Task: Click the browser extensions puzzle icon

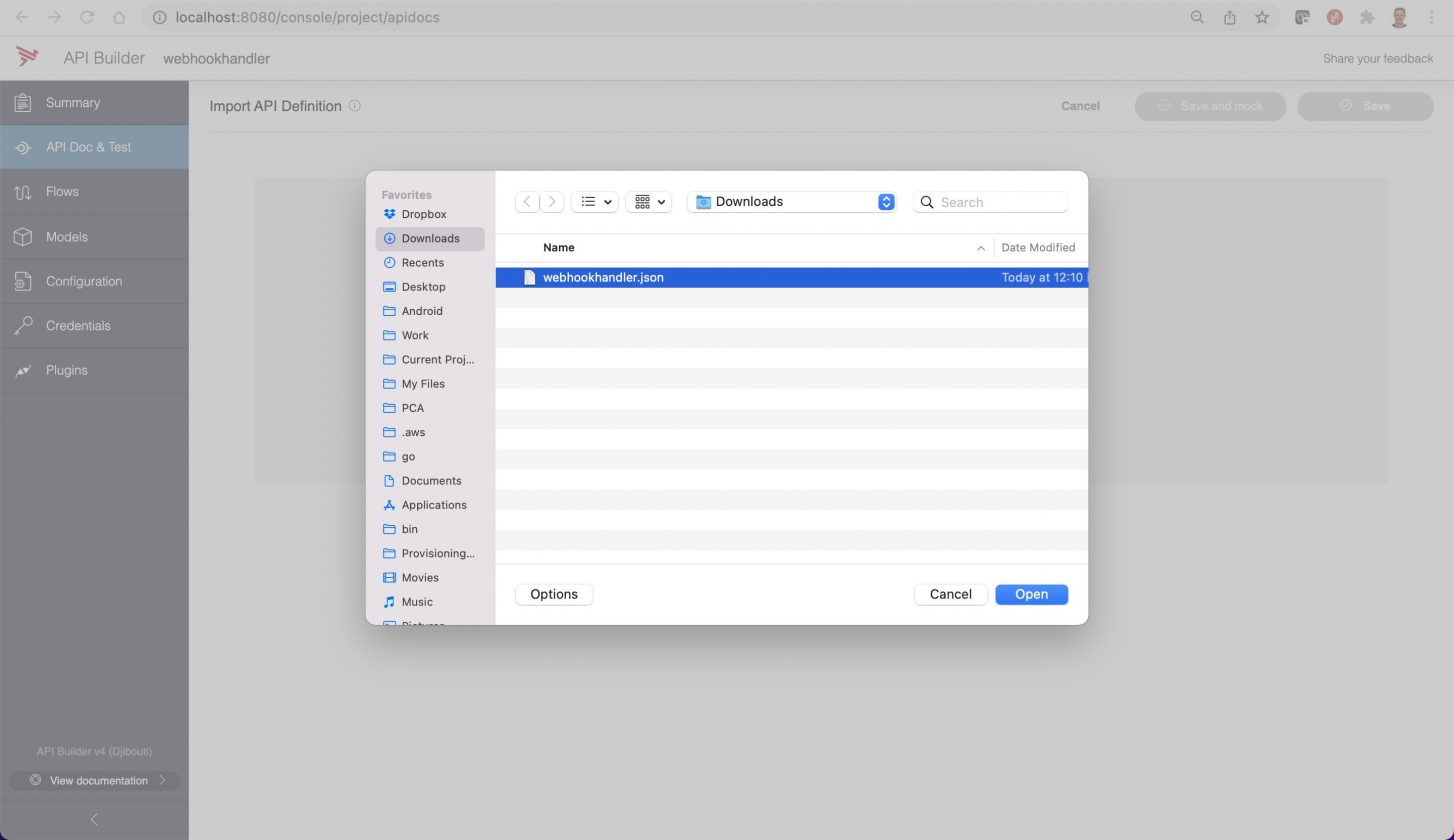Action: [1366, 17]
